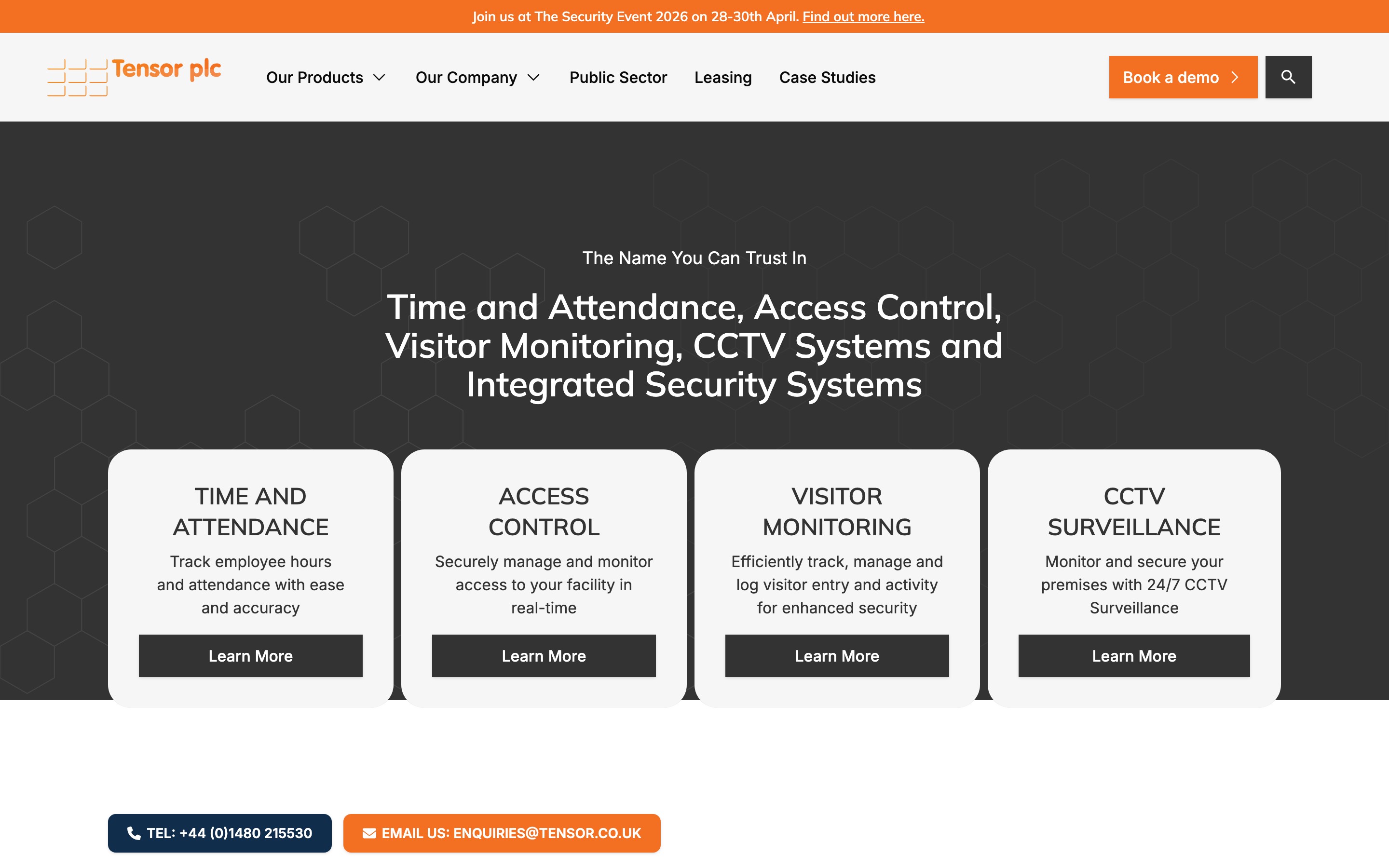Expand the Our Products dropdown
The image size is (1389, 868).
click(314, 77)
